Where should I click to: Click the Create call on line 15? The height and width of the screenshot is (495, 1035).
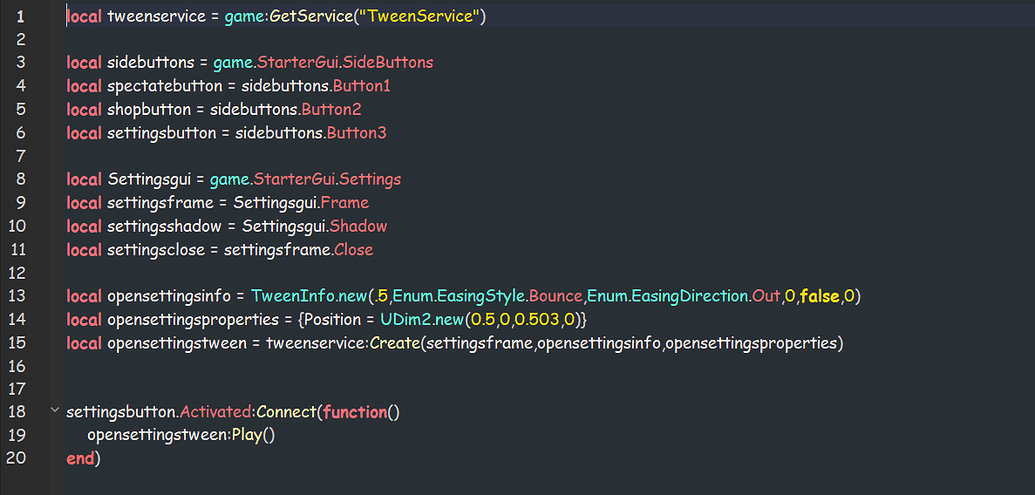[394, 343]
